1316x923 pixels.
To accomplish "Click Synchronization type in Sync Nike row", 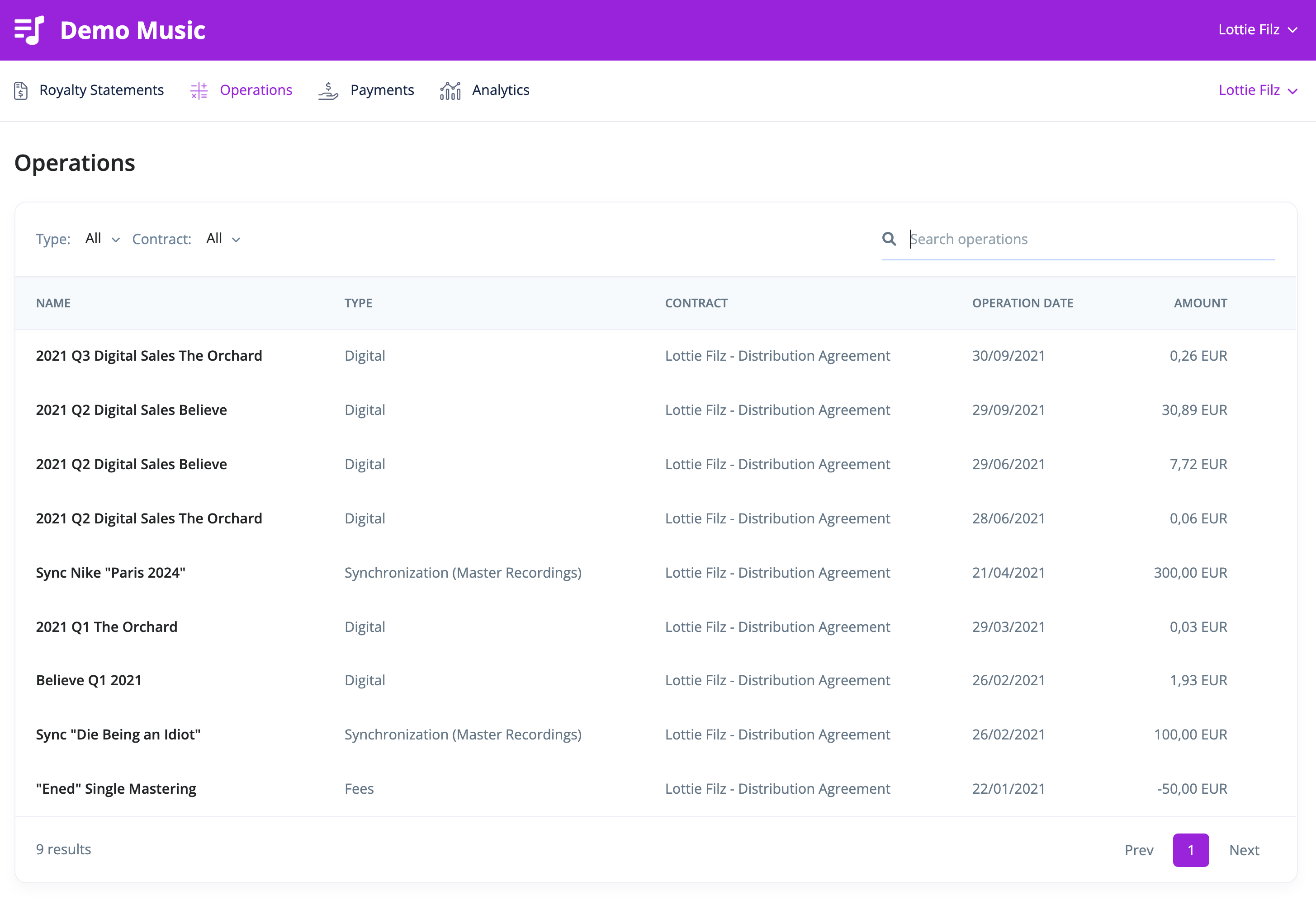I will tap(463, 573).
